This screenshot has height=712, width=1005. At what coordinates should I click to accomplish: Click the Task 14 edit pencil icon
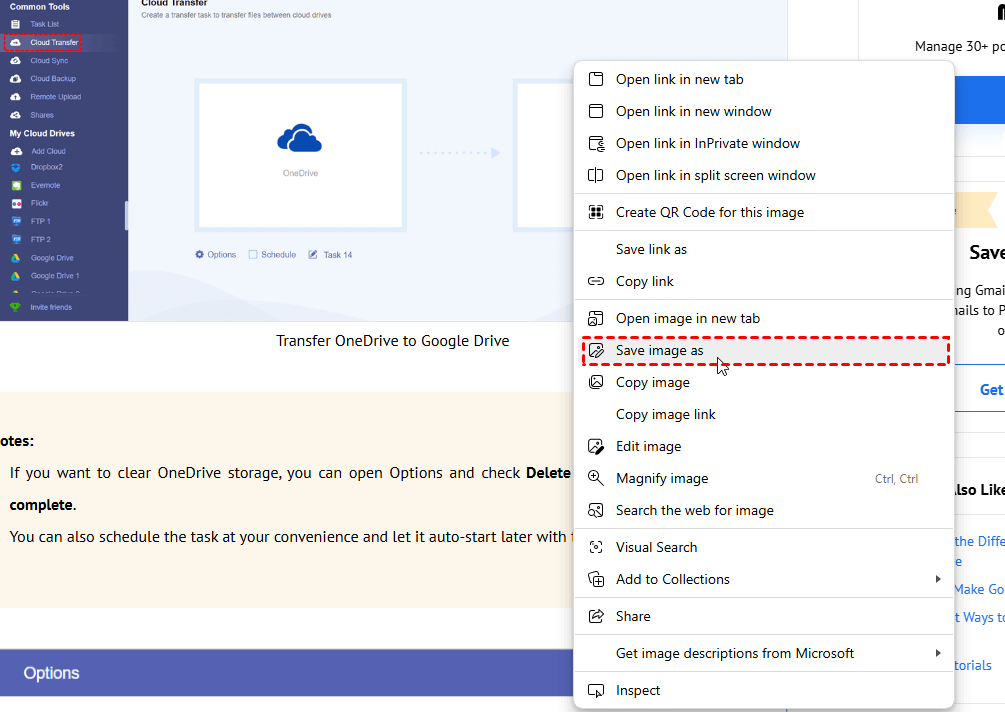[x=313, y=254]
